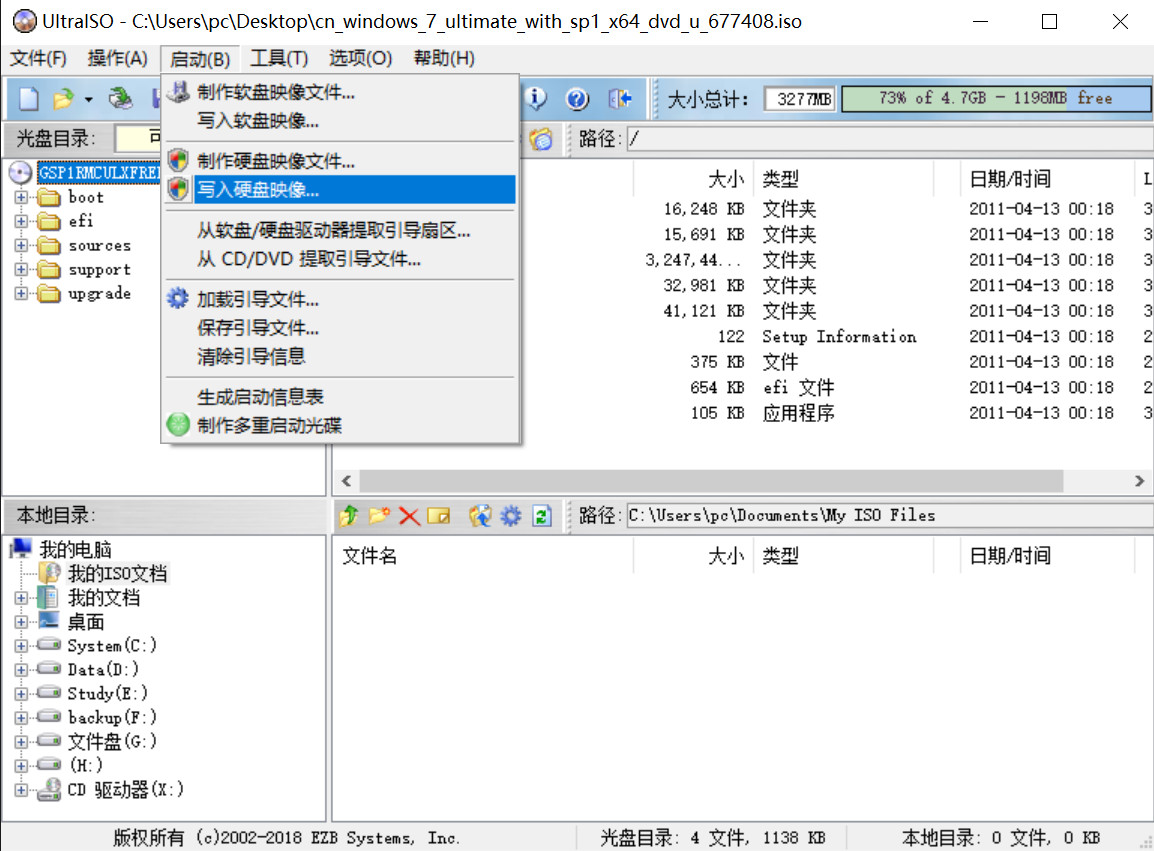
Task: Expand the System(C:) drive node
Action: [x=21, y=645]
